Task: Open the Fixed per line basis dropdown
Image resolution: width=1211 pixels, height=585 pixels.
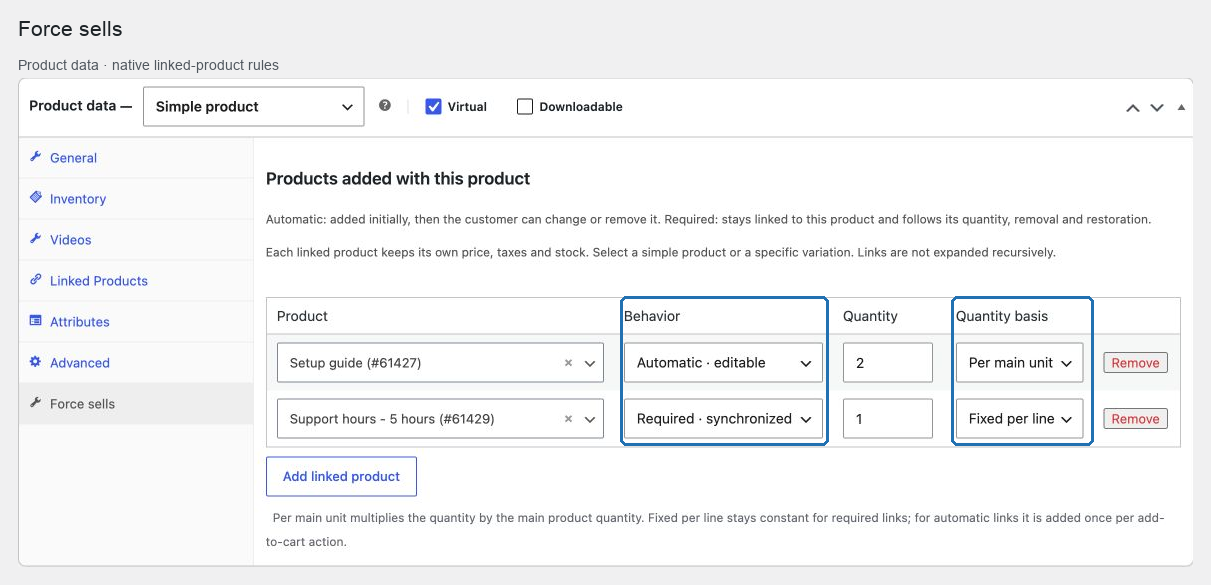Action: (x=1020, y=419)
